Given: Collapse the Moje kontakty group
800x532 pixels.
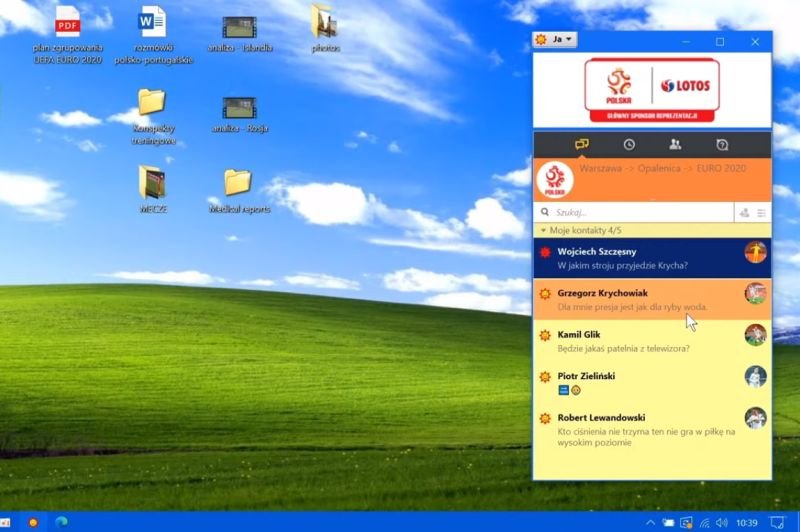Looking at the screenshot, I should pyautogui.click(x=543, y=231).
